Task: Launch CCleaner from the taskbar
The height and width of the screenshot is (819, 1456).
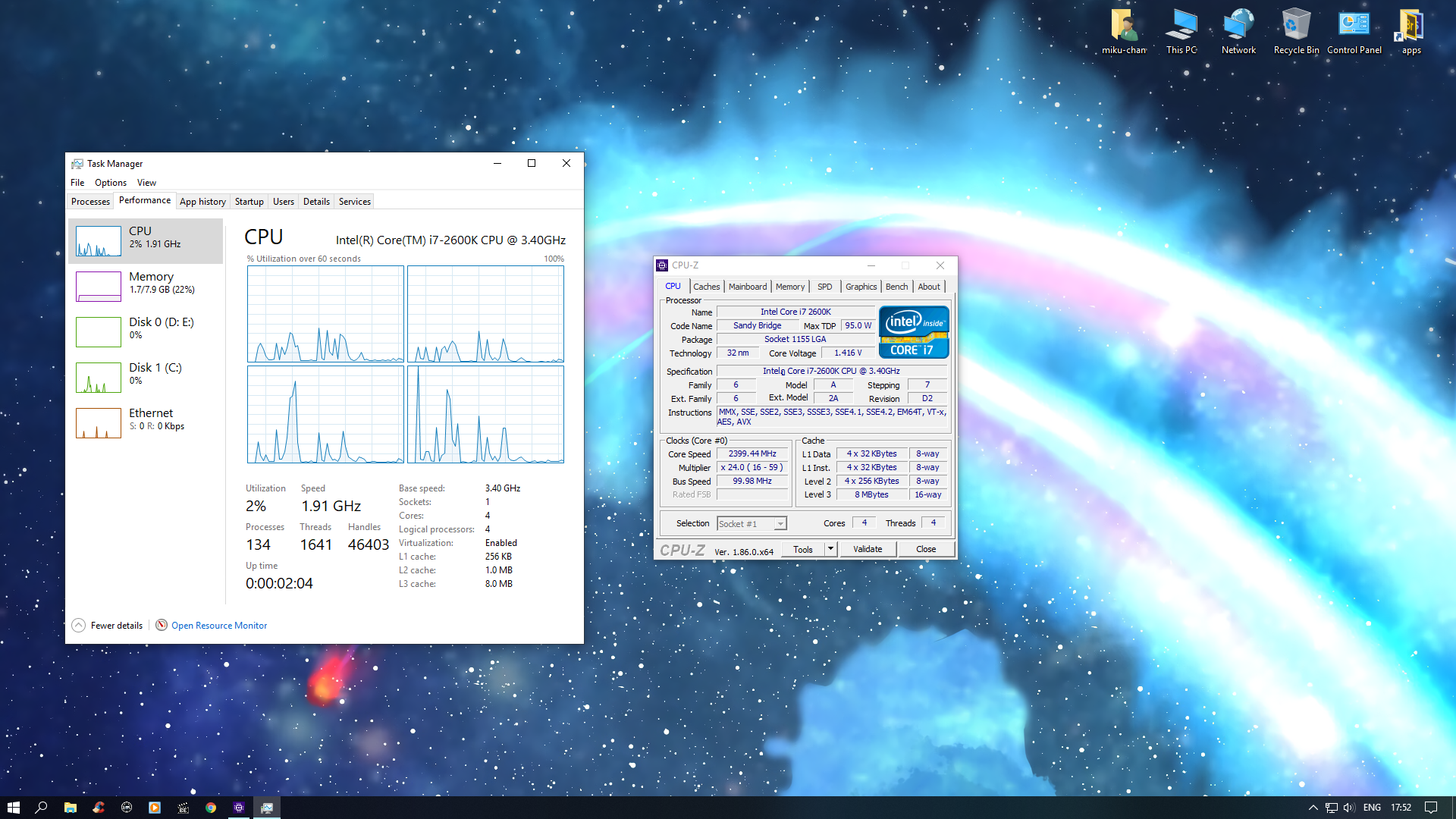Action: [98, 808]
